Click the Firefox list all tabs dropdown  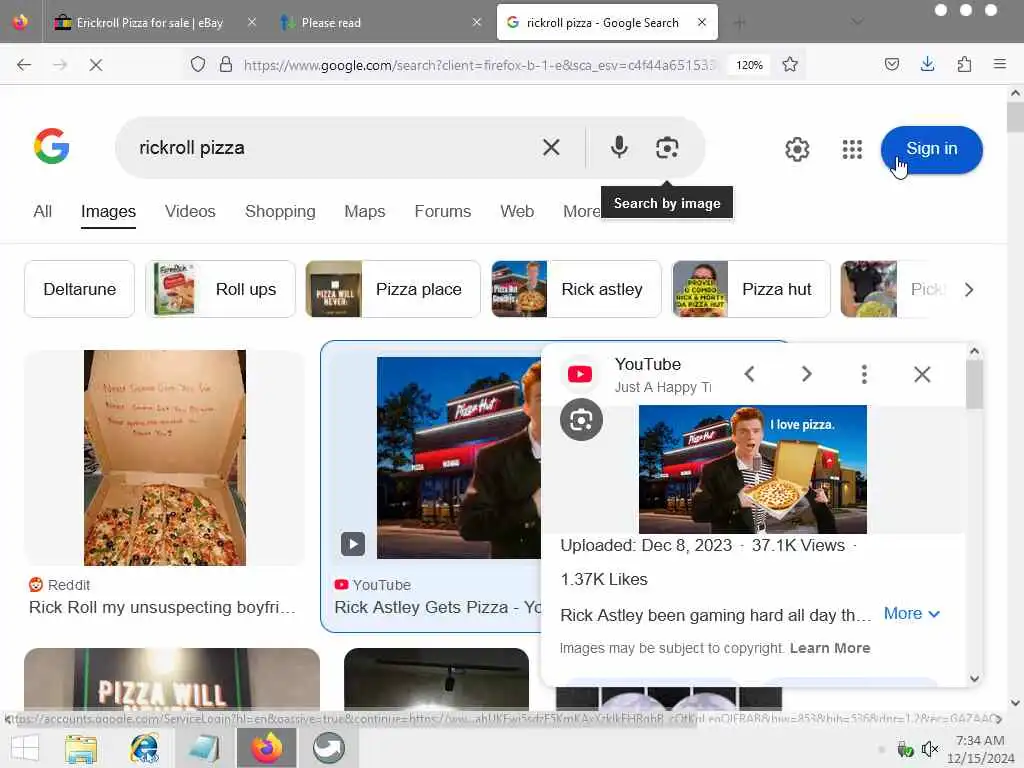click(857, 22)
